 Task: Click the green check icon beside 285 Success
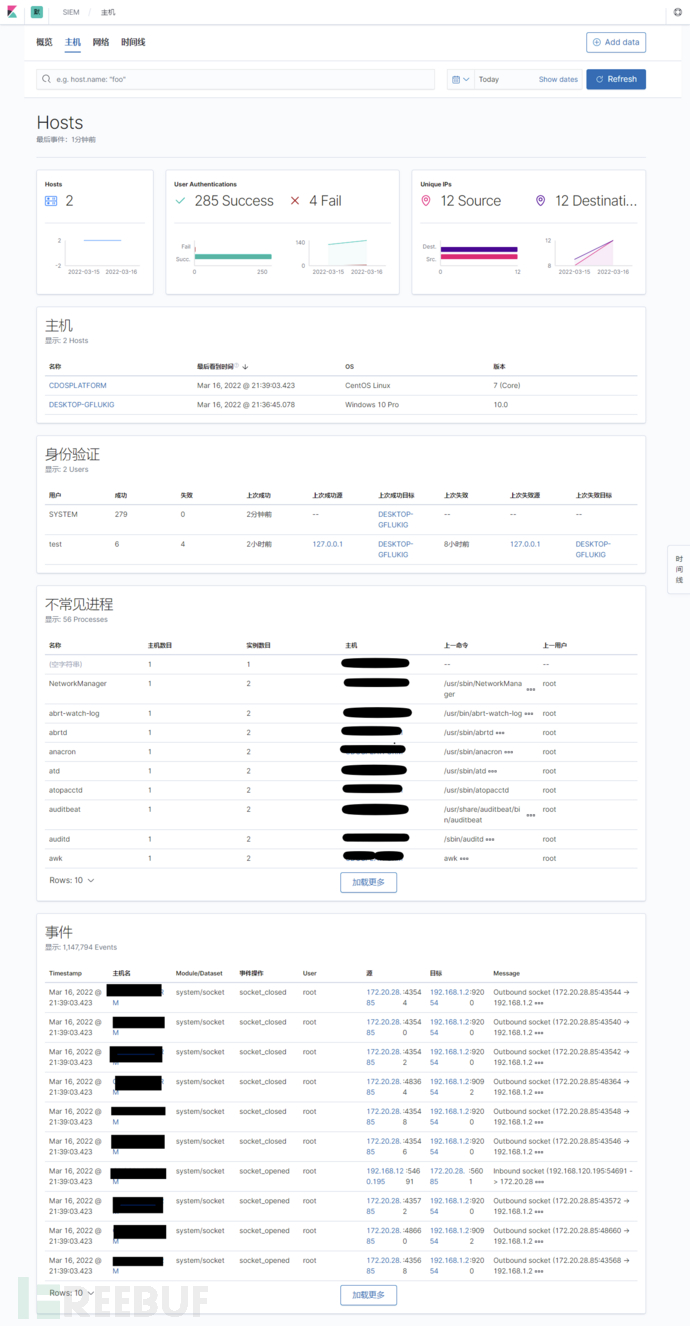[181, 201]
